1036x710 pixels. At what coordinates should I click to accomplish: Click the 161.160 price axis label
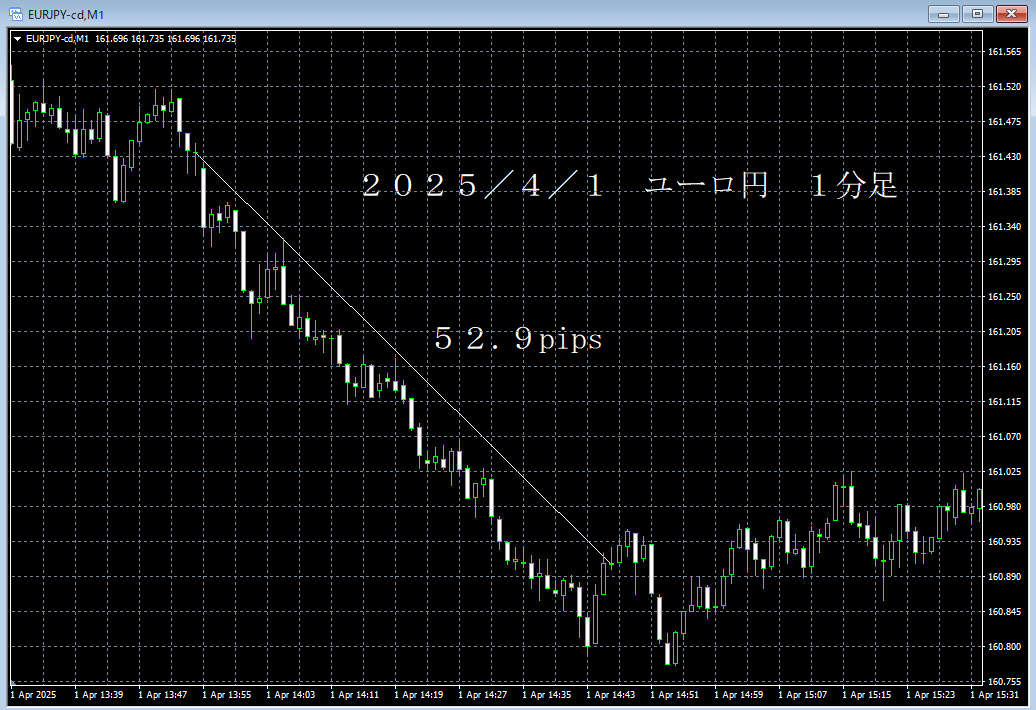tap(1004, 367)
